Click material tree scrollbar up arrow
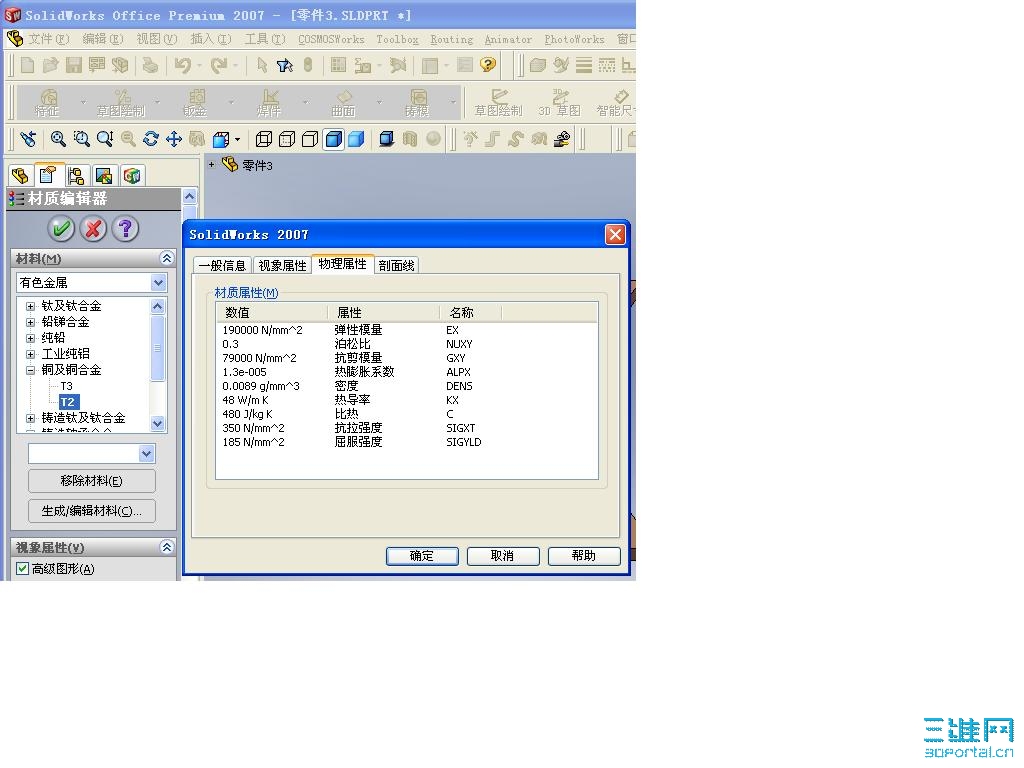 pyautogui.click(x=157, y=306)
